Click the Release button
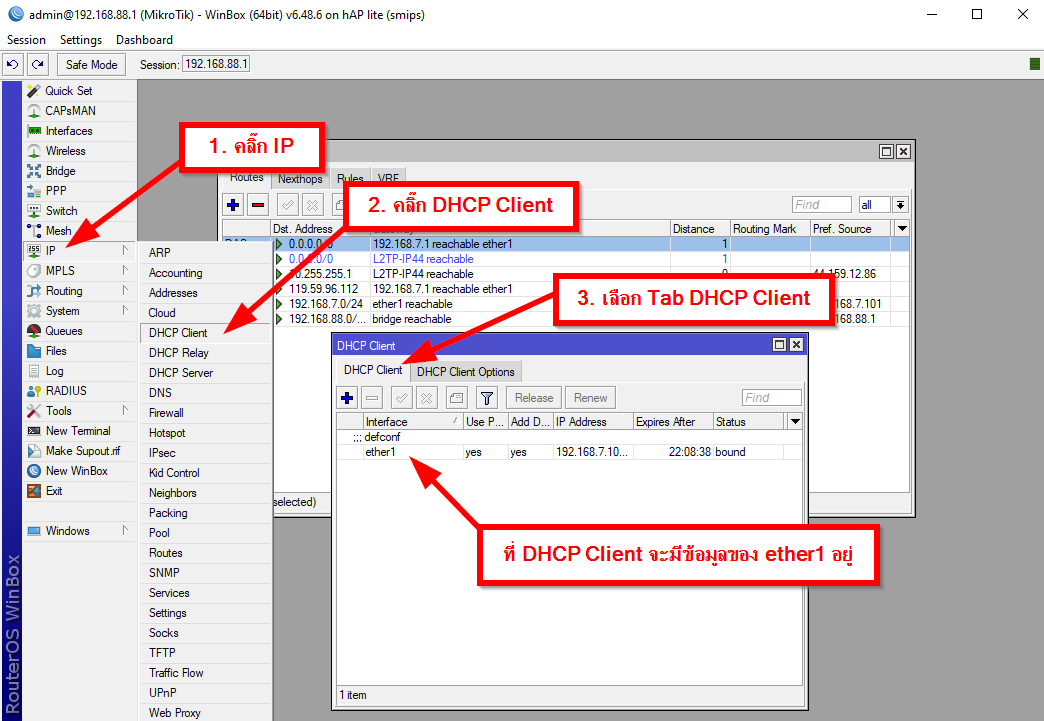 (x=534, y=398)
